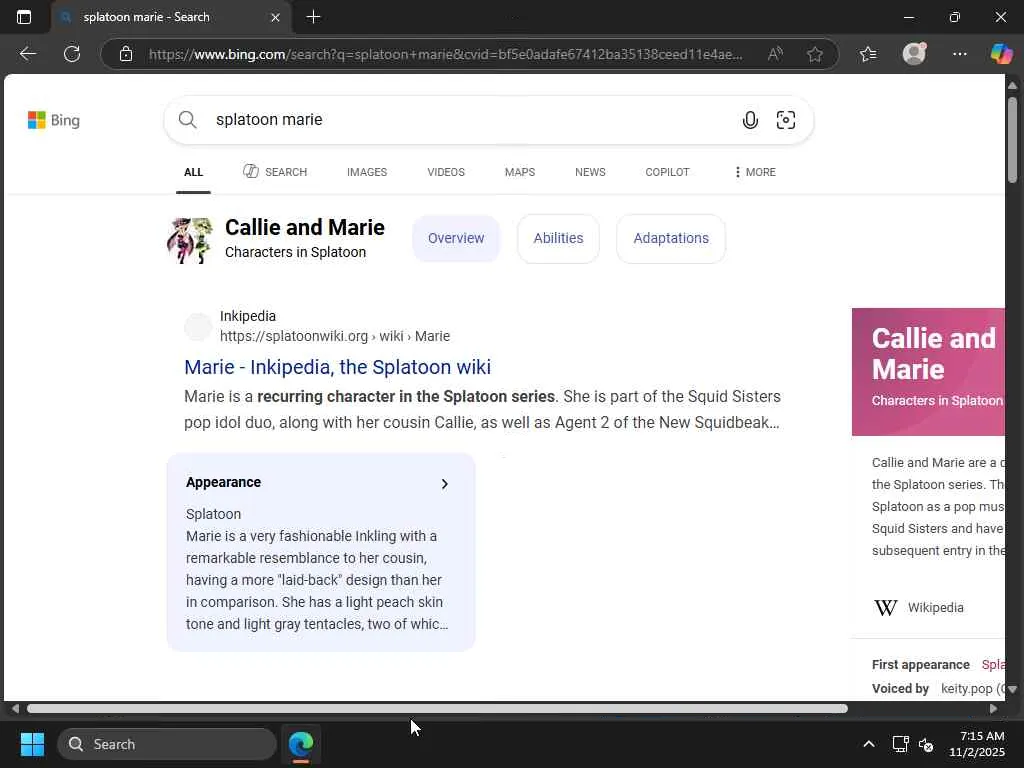Viewport: 1024px width, 768px height.
Task: Open the Callie and Marie thumbnail image
Action: (190, 240)
